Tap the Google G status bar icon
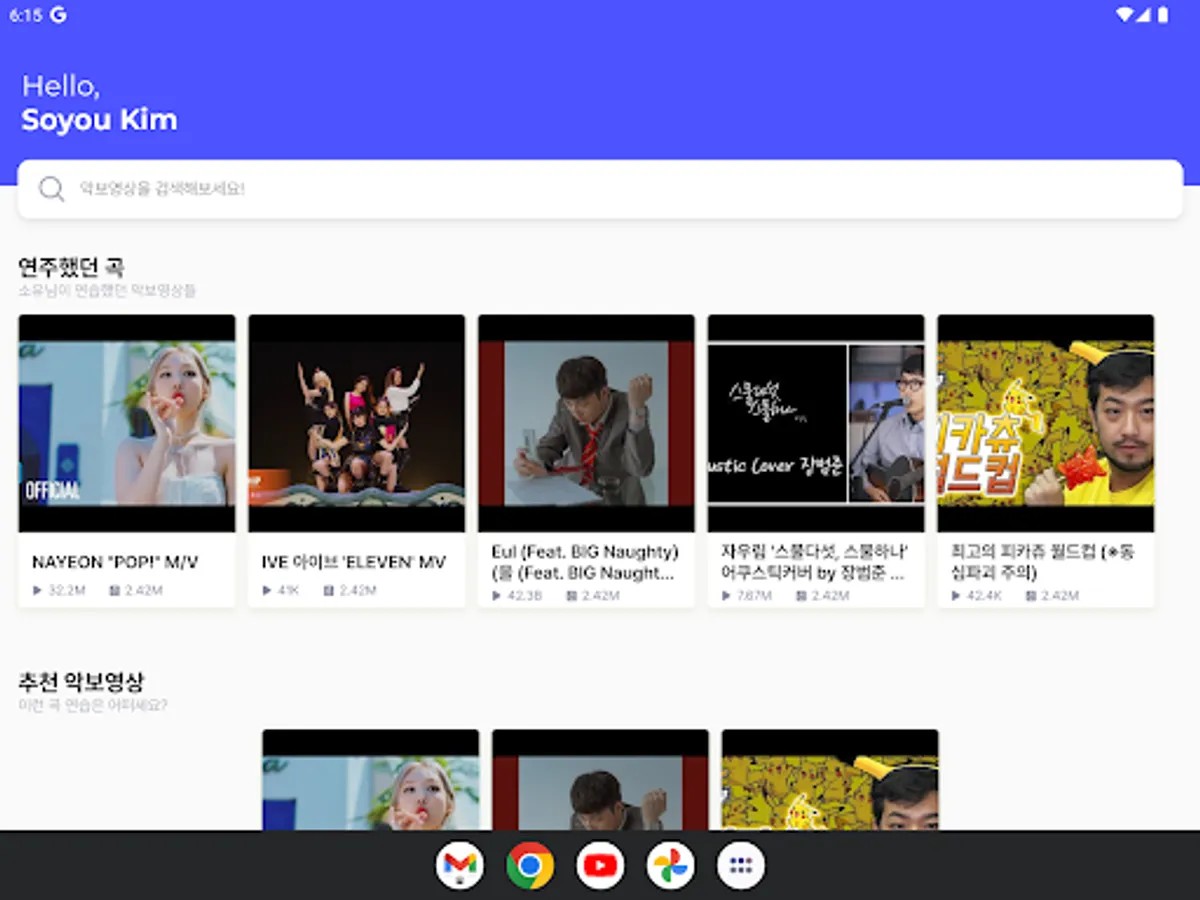Viewport: 1200px width, 900px height. [x=58, y=15]
